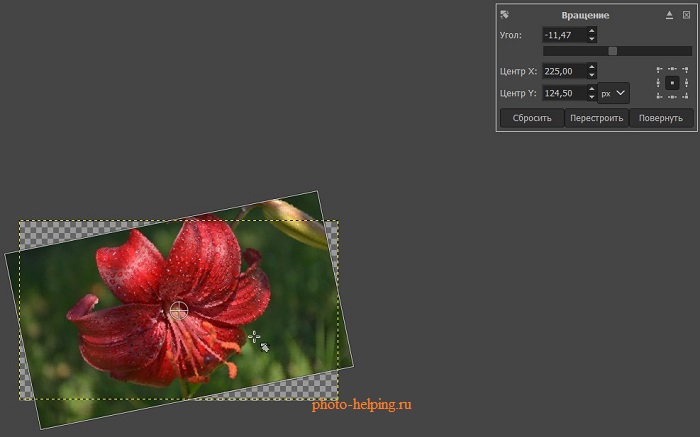Set pivot to the bottom-left corner

[x=659, y=96]
